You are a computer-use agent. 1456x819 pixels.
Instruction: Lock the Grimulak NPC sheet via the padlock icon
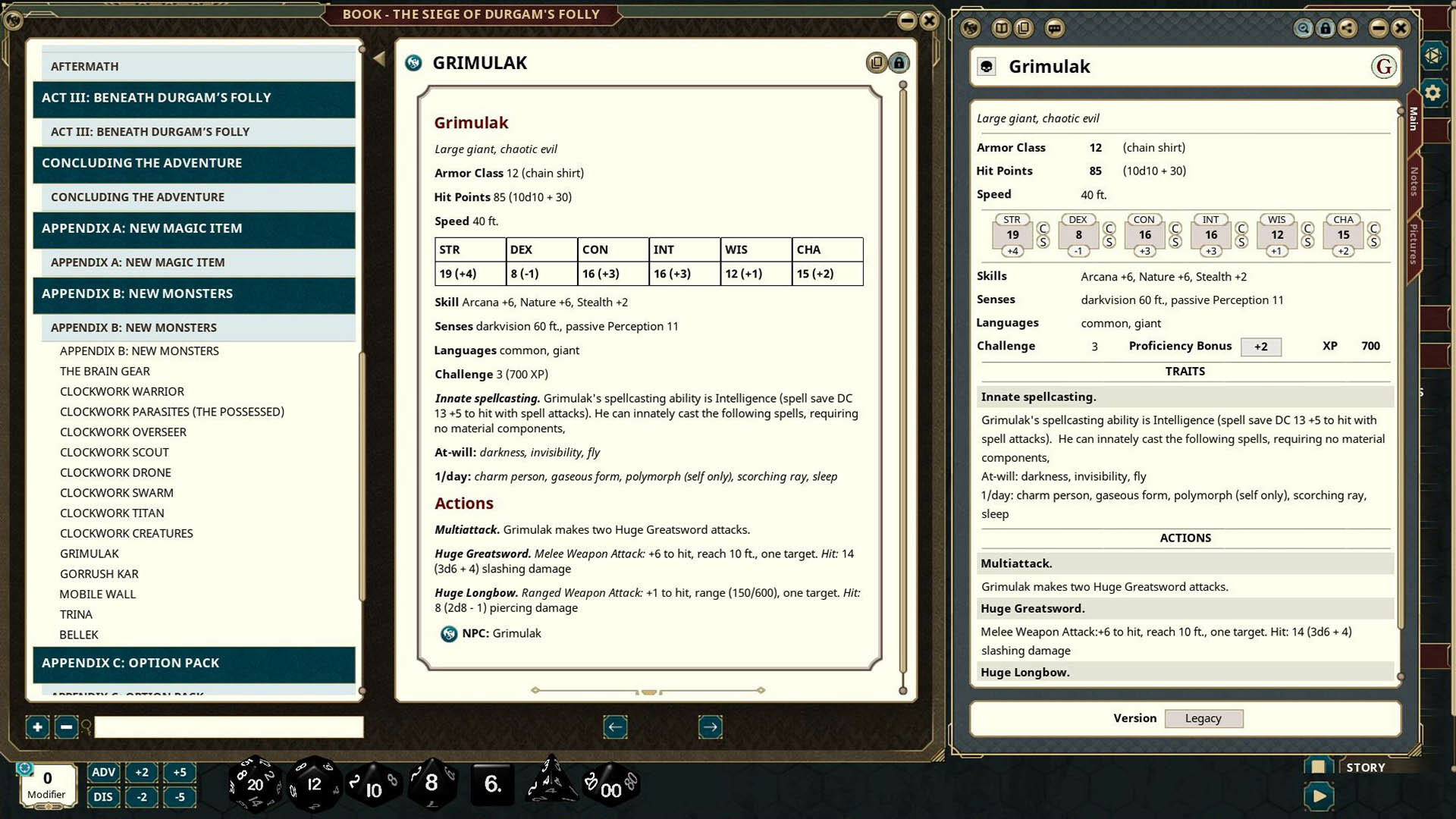[1325, 28]
